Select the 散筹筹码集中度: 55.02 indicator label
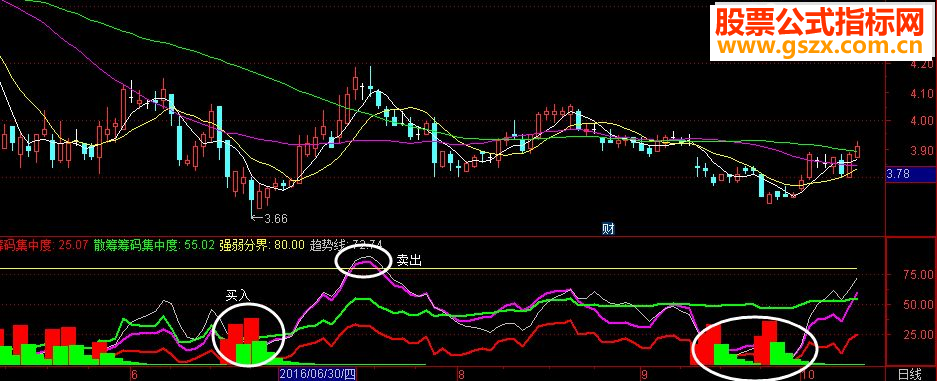 (x=154, y=244)
